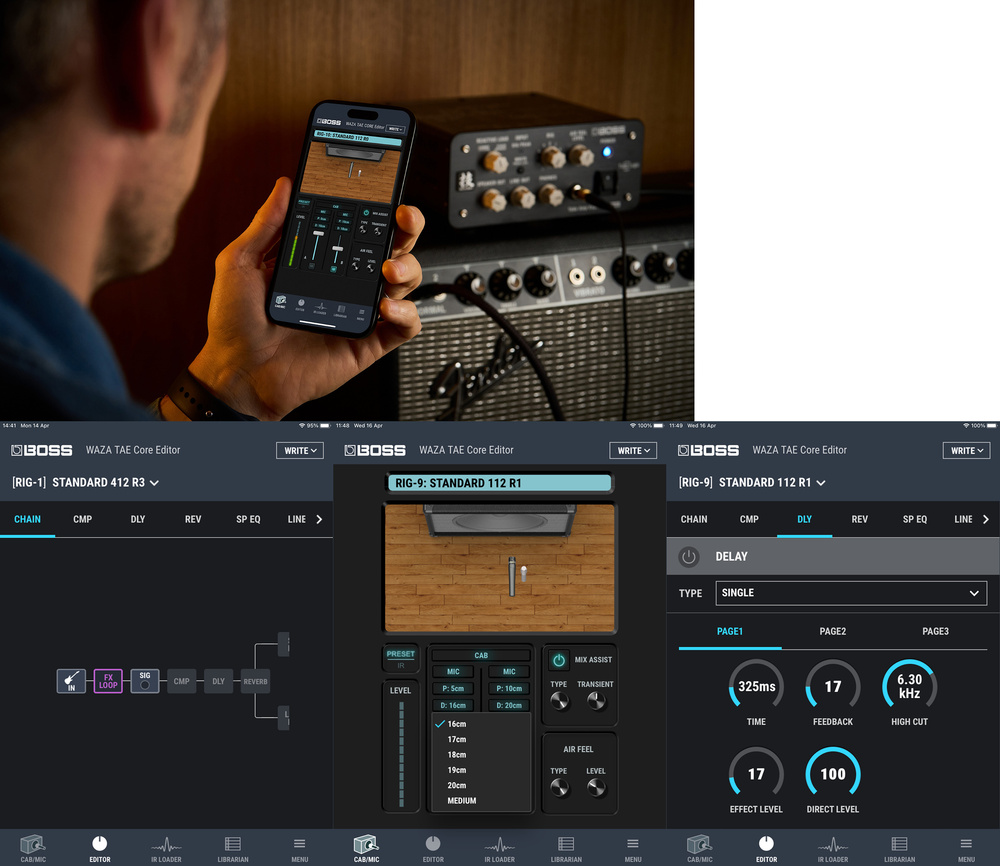Adjust the TIME 325ms knob
Screen dimensions: 1000x866
pyautogui.click(x=756, y=686)
